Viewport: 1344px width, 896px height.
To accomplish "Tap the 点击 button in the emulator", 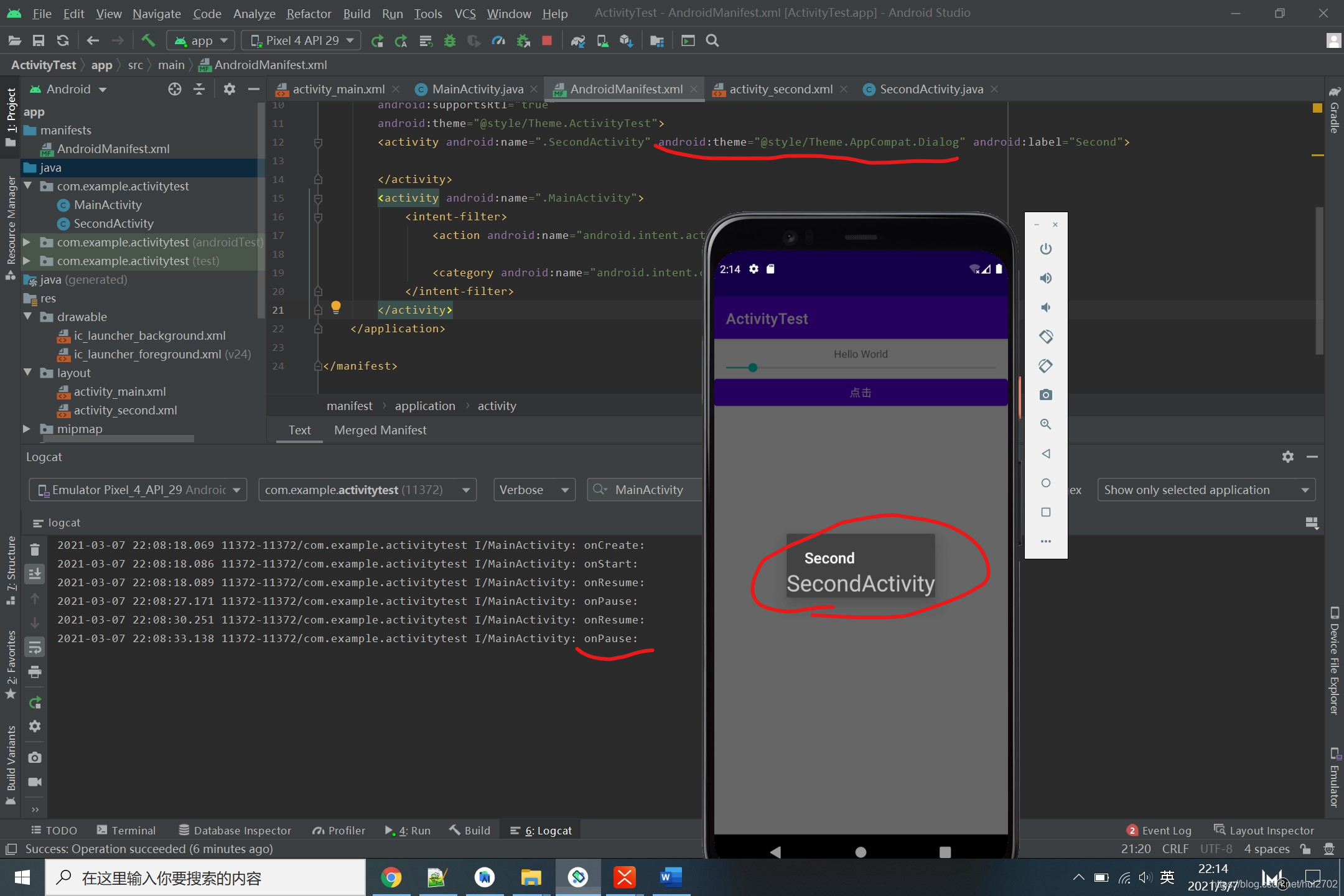I will [x=861, y=393].
